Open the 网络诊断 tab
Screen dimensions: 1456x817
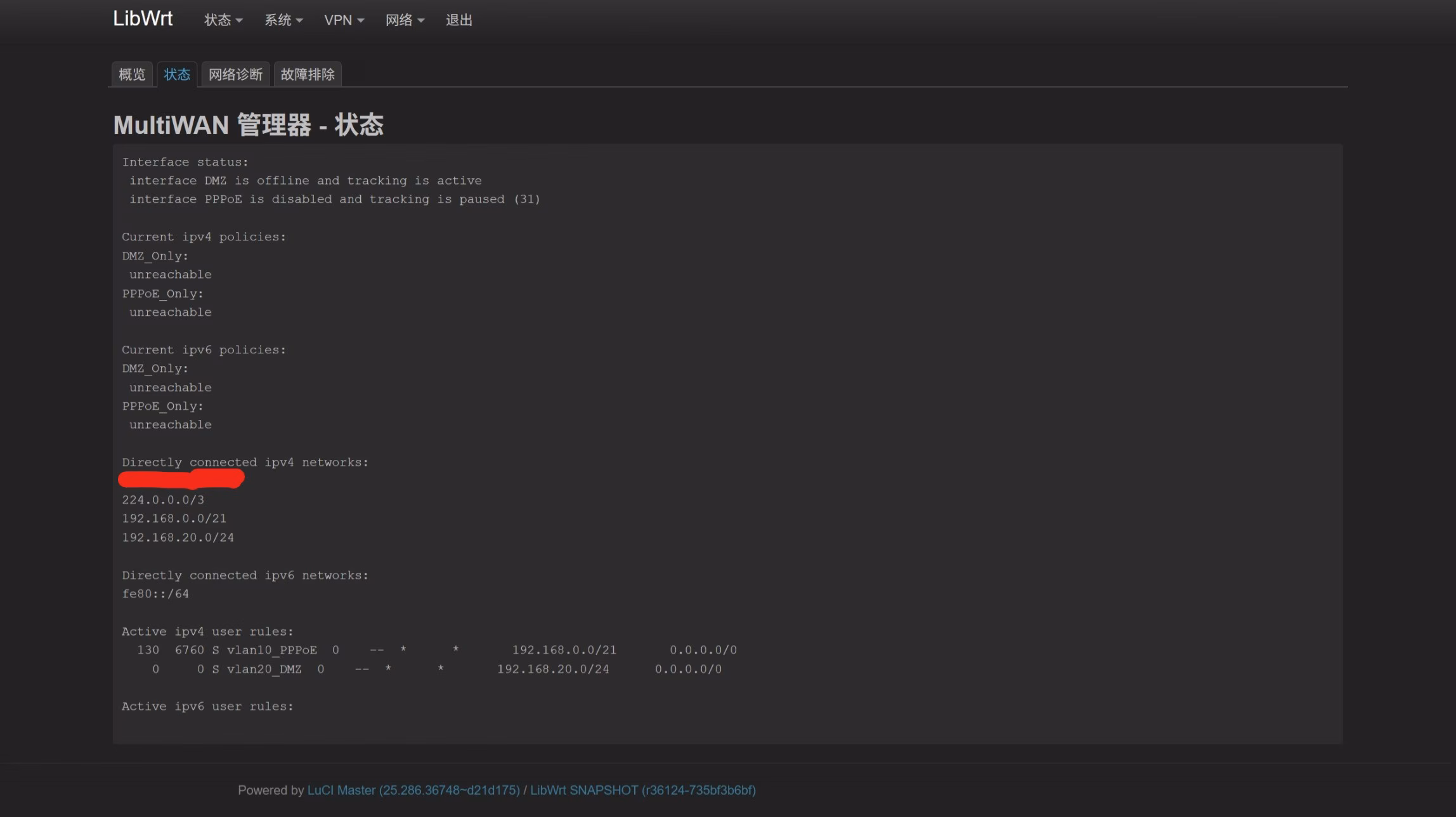(x=235, y=74)
